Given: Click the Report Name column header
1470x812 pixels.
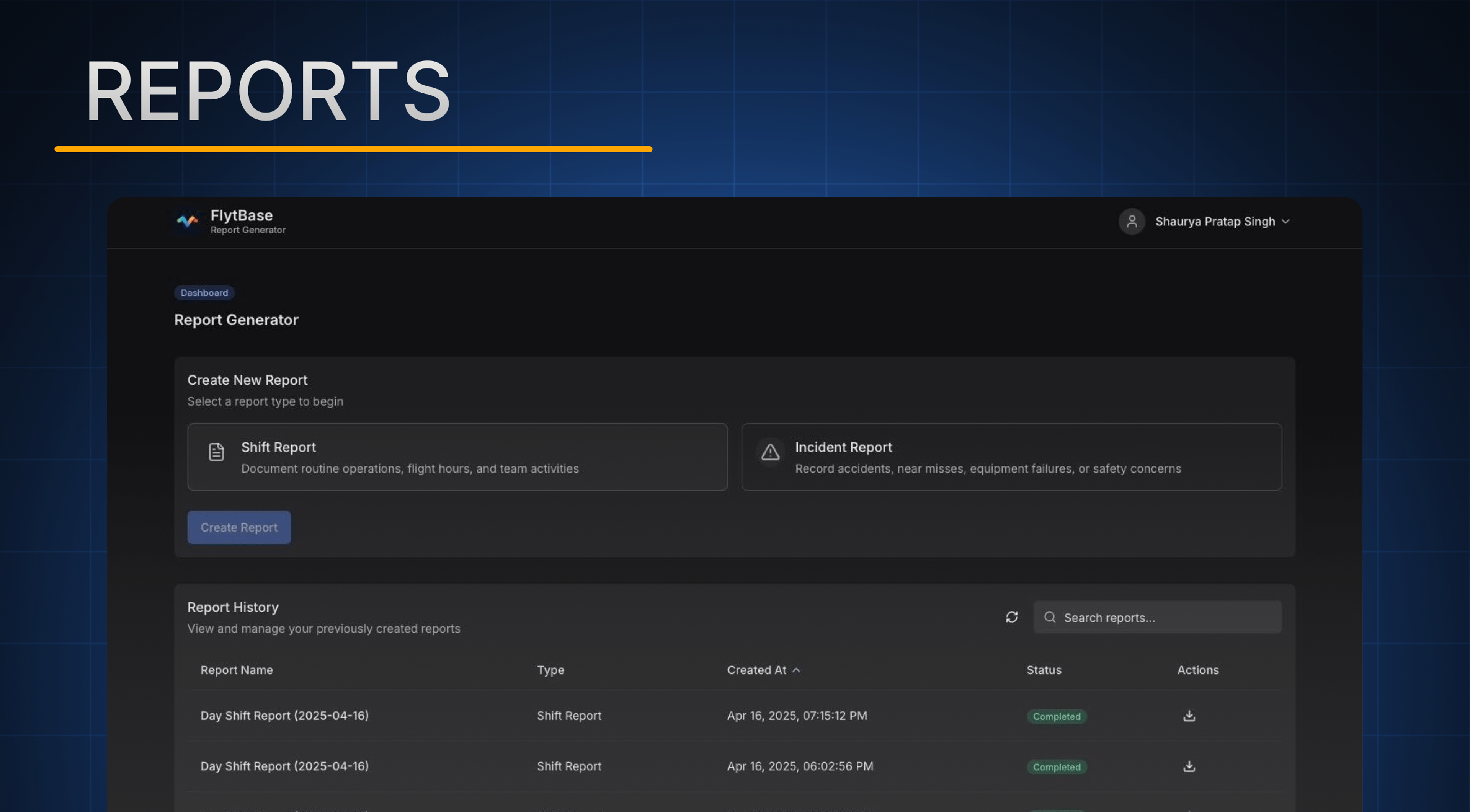Looking at the screenshot, I should click(x=237, y=670).
